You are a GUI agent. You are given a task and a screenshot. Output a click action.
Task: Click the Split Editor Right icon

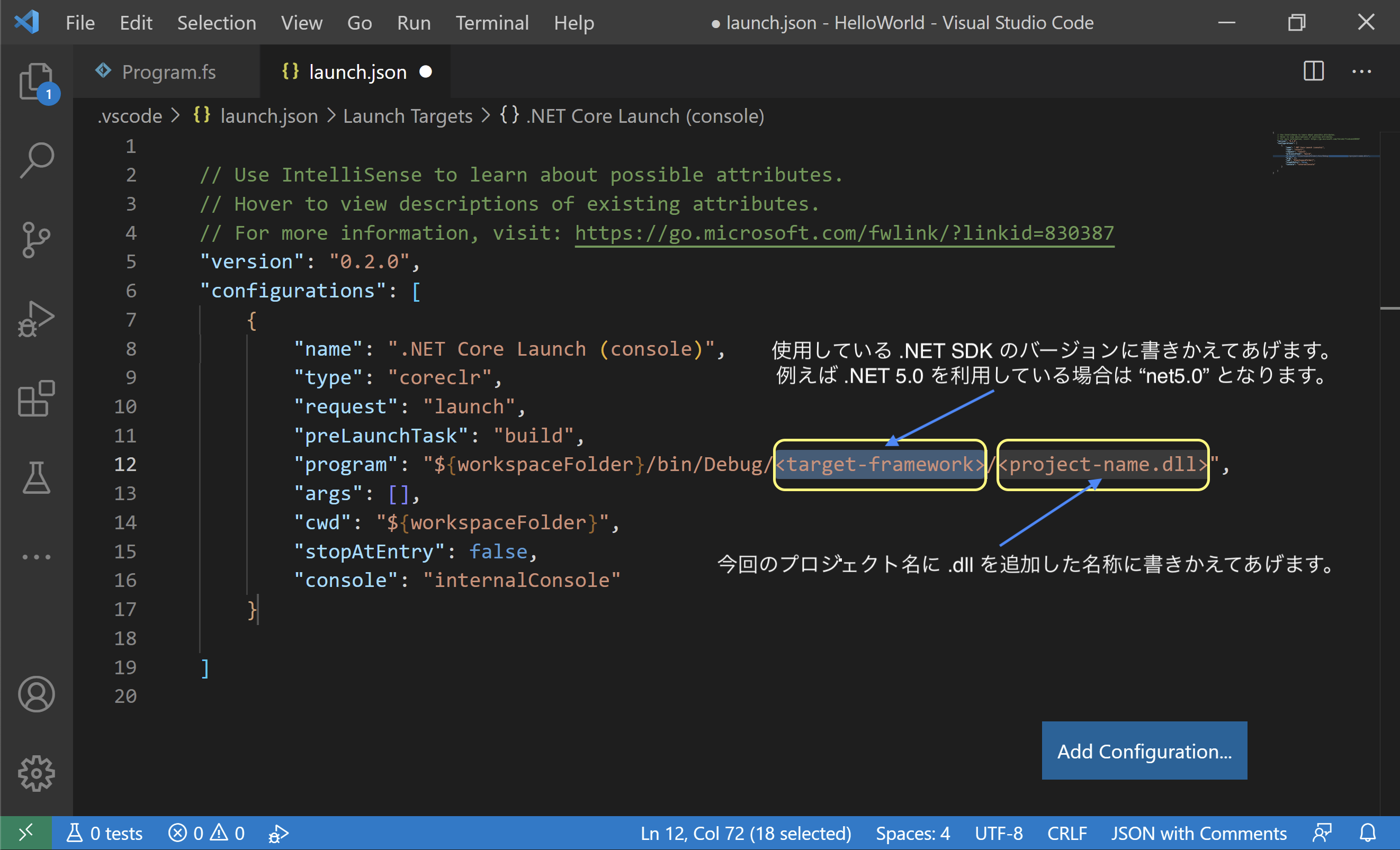tap(1313, 71)
